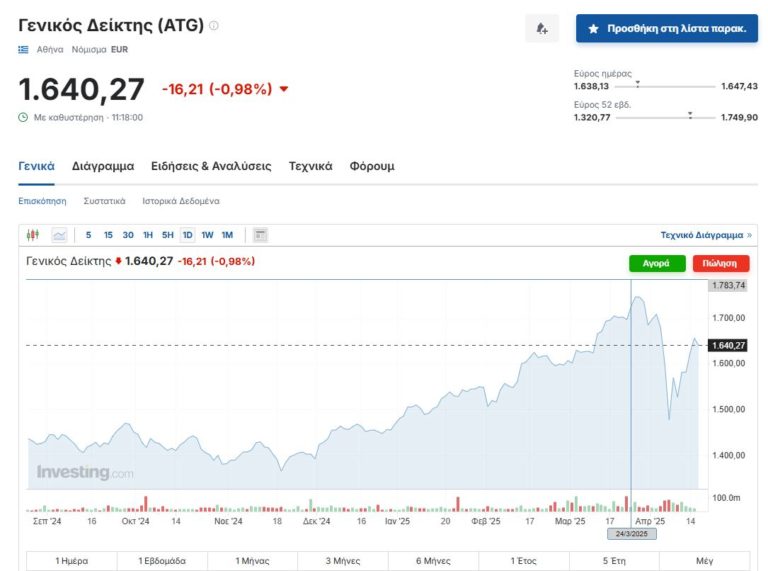
Task: Open the currency EUR selector
Action: pos(119,49)
